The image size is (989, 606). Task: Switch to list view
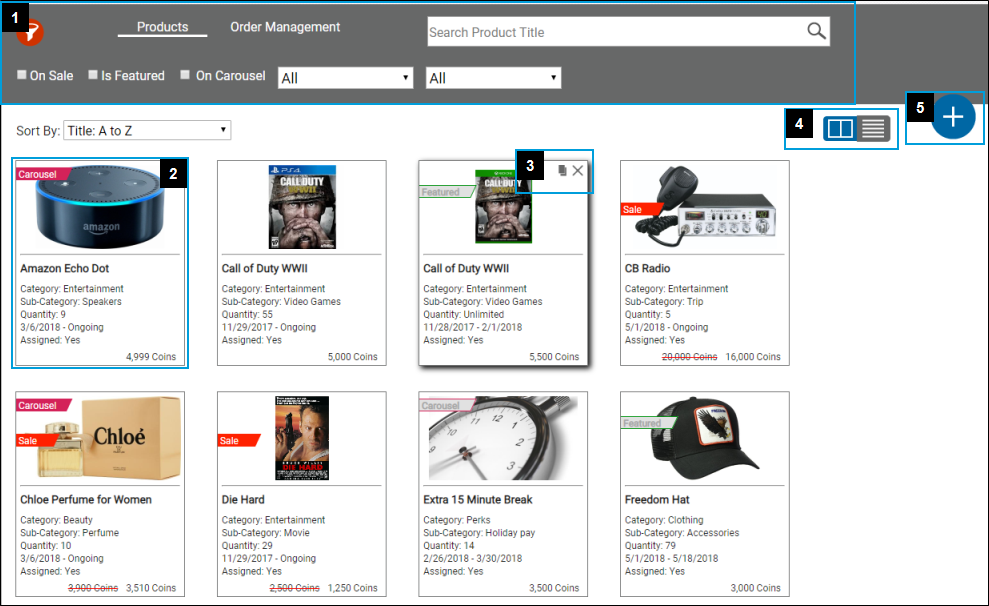873,129
